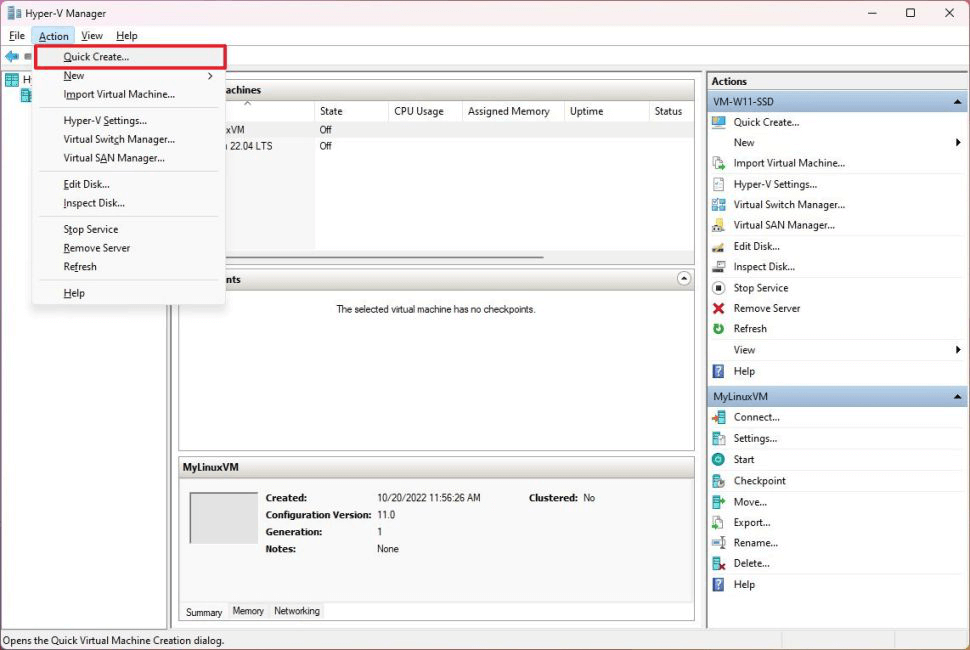Image resolution: width=970 pixels, height=650 pixels.
Task: Export the MyLinuxVM virtual machine
Action: click(751, 522)
